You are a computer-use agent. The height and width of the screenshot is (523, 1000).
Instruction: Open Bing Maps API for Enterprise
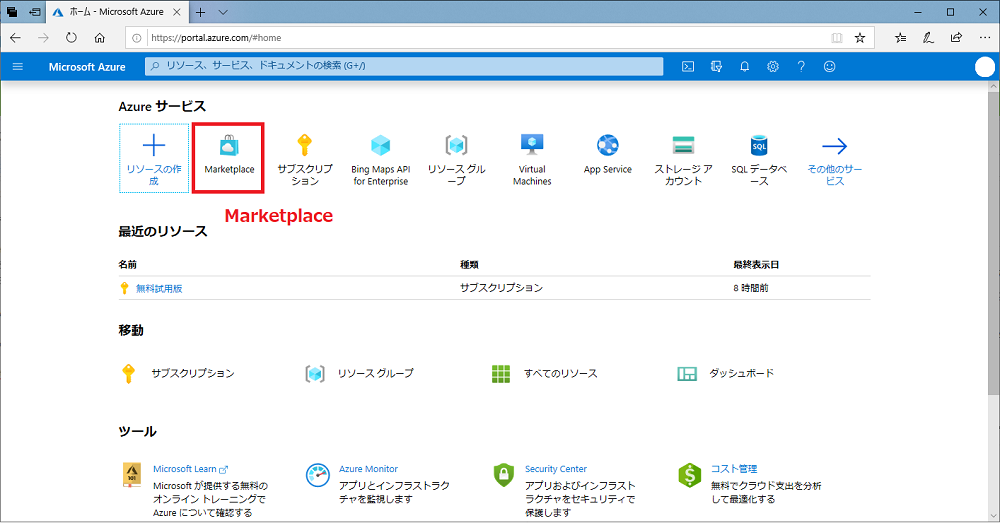(381, 158)
